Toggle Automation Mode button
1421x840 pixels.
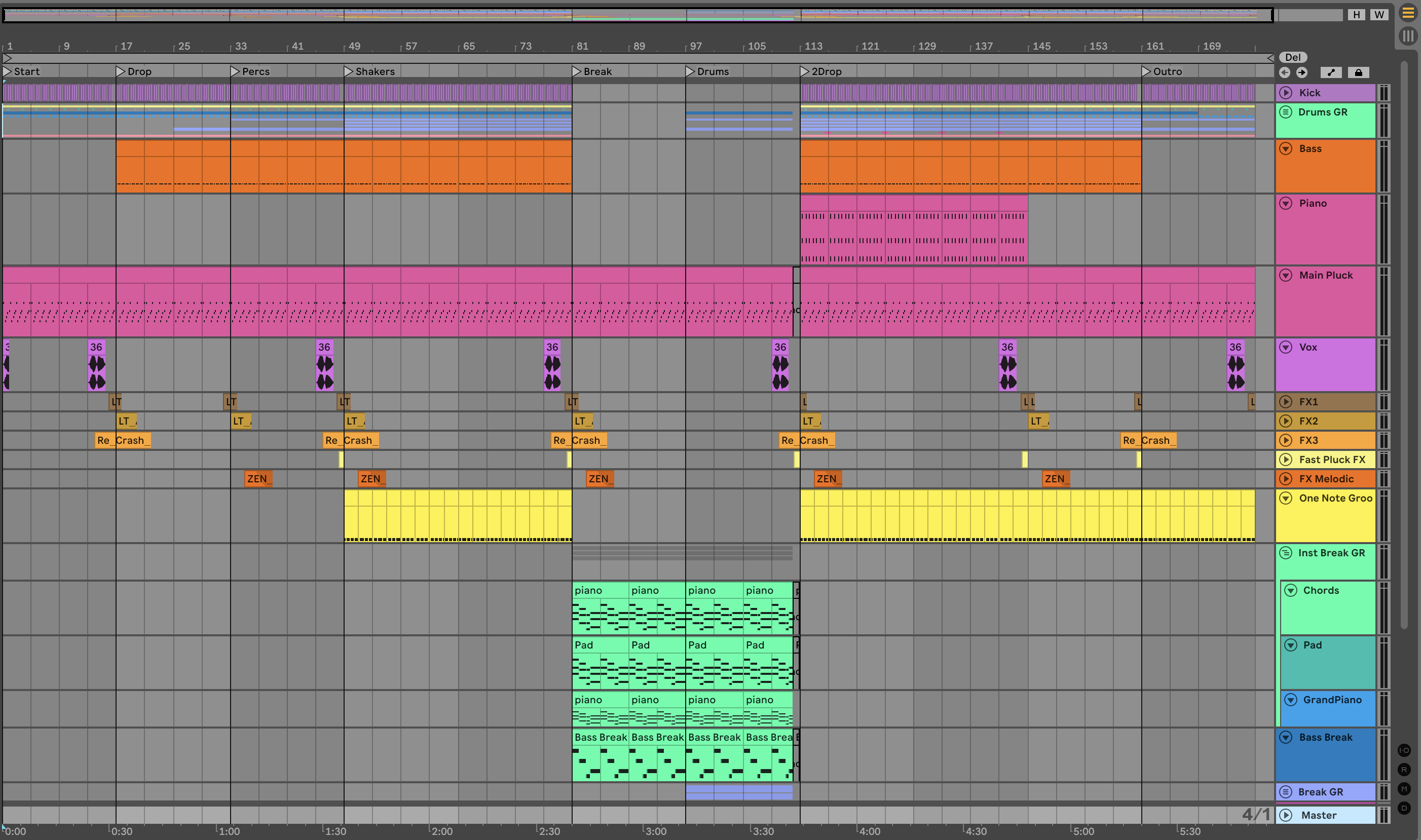(x=1331, y=72)
